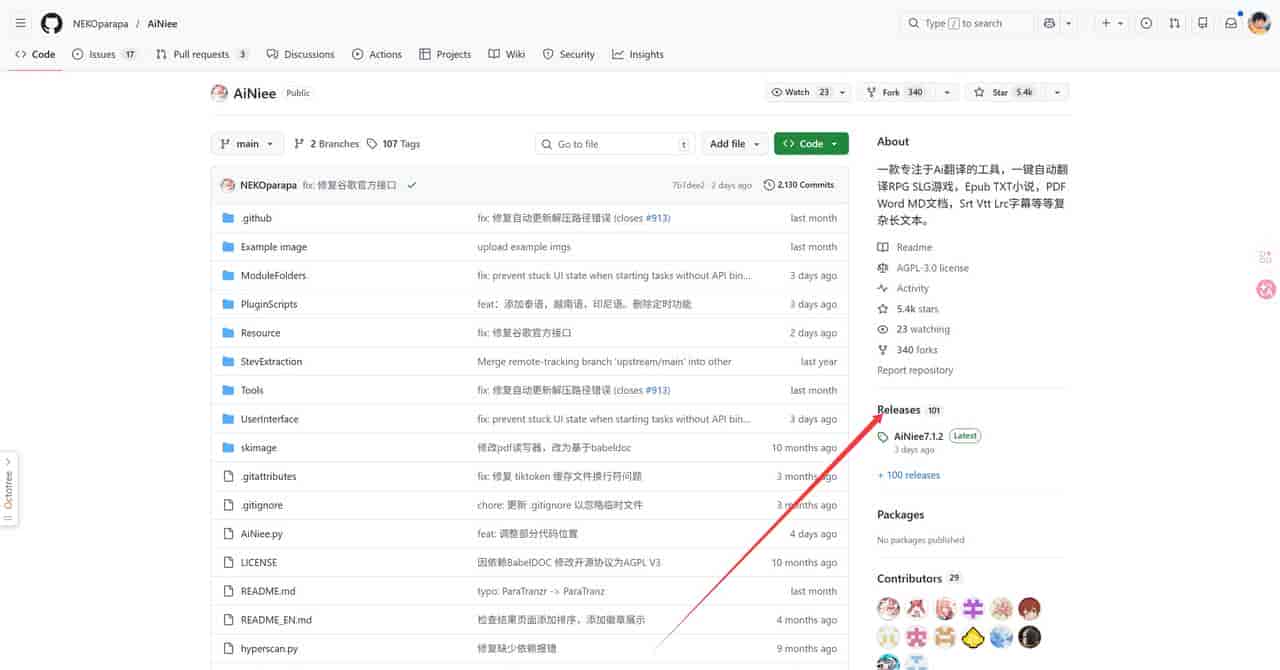Open notifications inbox icon
The width and height of the screenshot is (1280, 670).
1231,23
